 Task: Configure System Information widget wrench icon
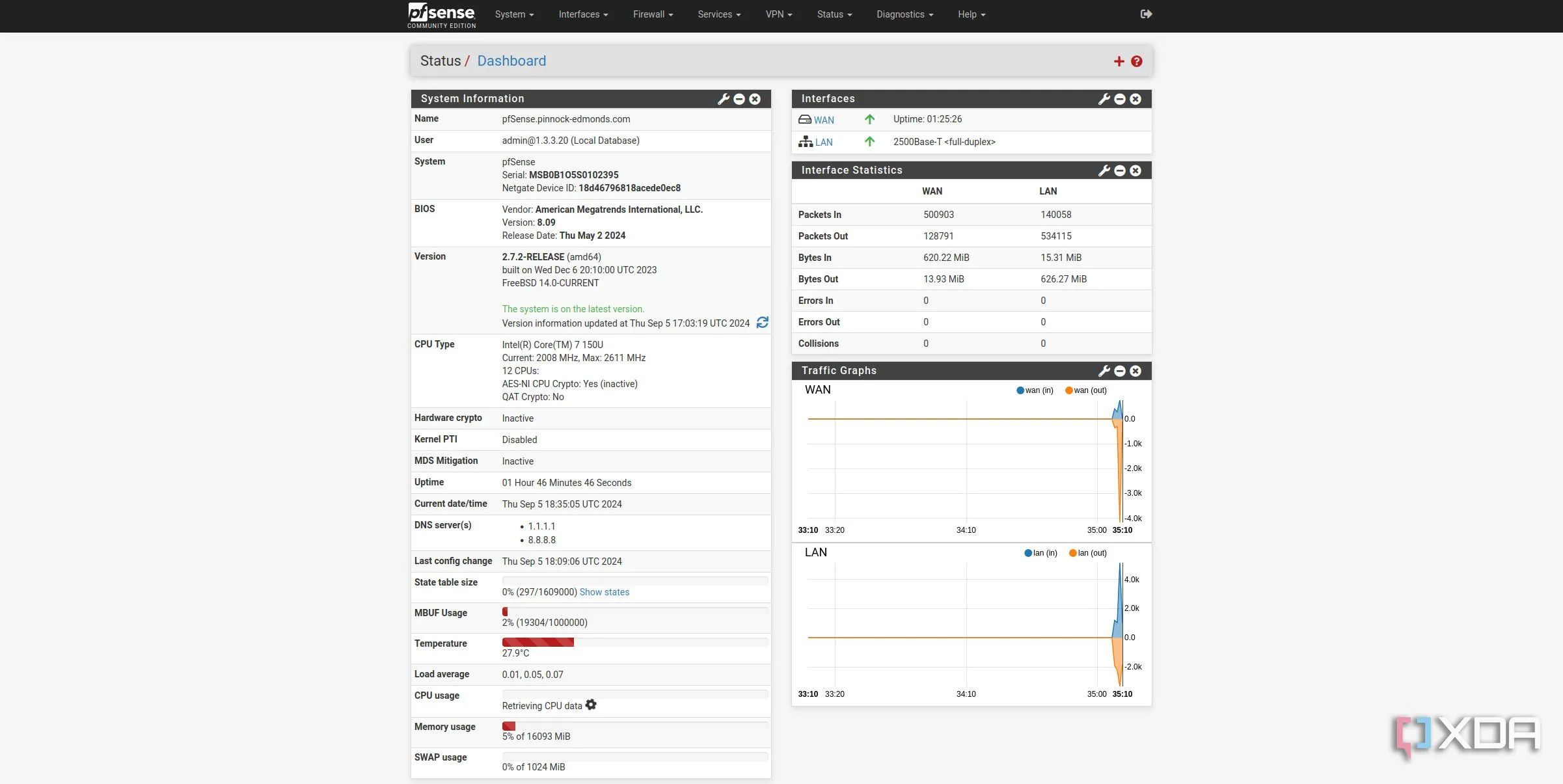coord(723,99)
